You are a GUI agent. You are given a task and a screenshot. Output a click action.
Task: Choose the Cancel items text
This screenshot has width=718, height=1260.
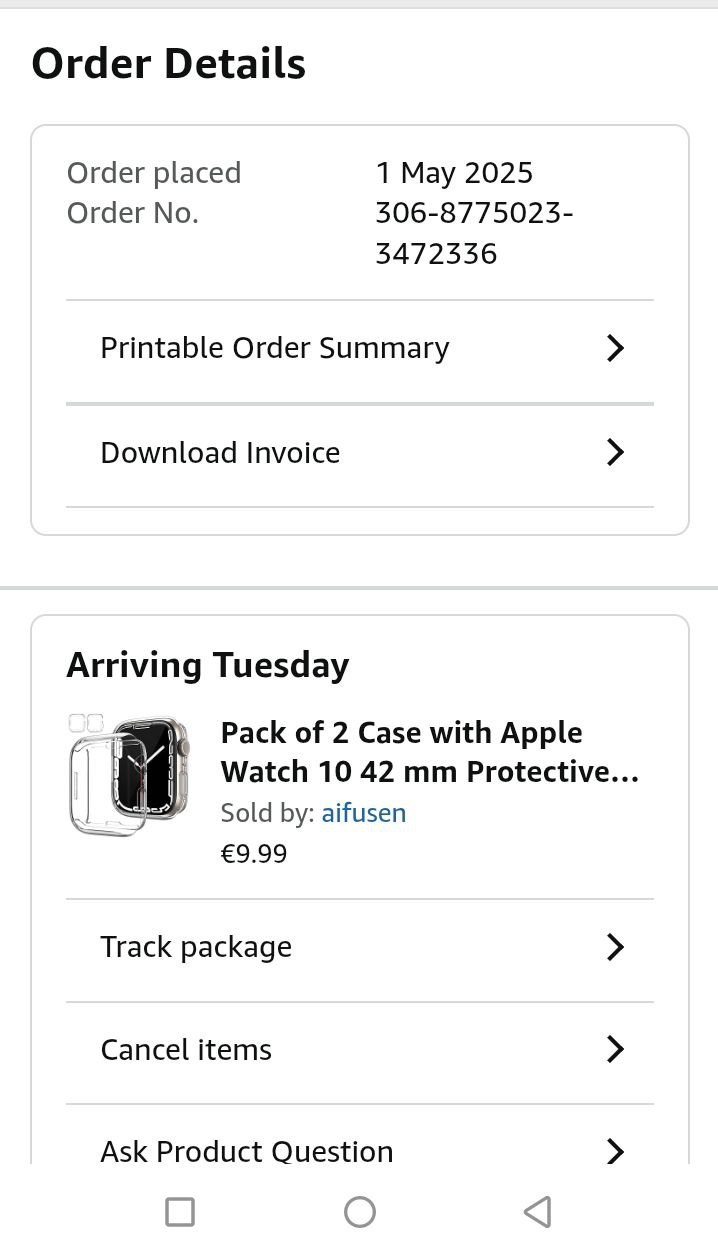coord(186,1050)
